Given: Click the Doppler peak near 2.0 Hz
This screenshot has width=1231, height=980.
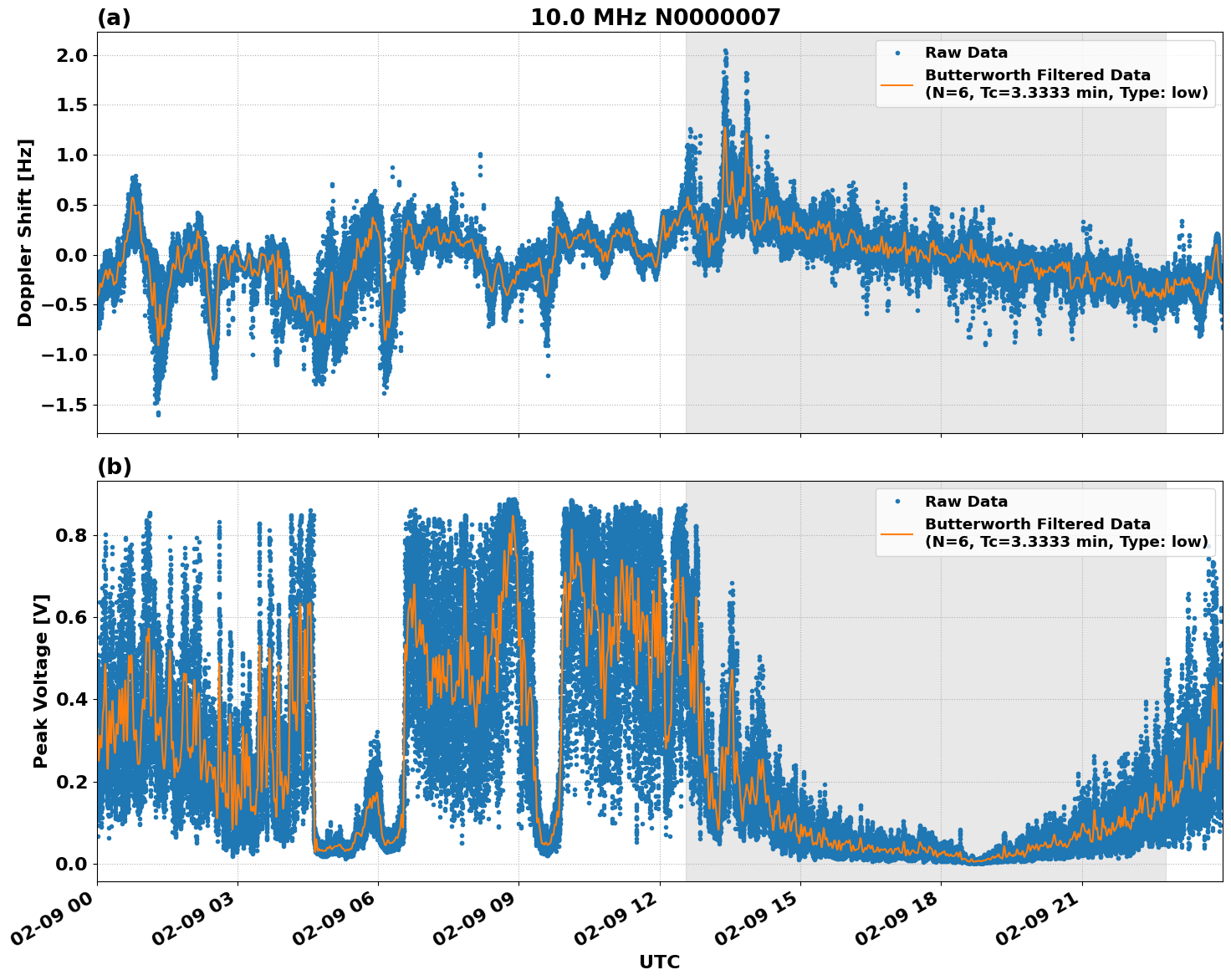Looking at the screenshot, I should tap(724, 53).
